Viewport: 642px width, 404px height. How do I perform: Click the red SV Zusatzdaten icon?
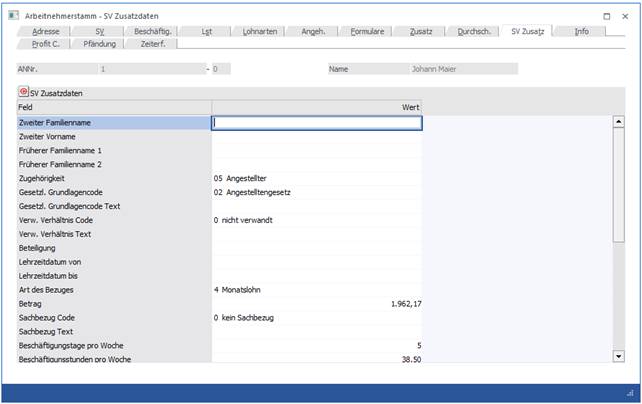(x=24, y=92)
